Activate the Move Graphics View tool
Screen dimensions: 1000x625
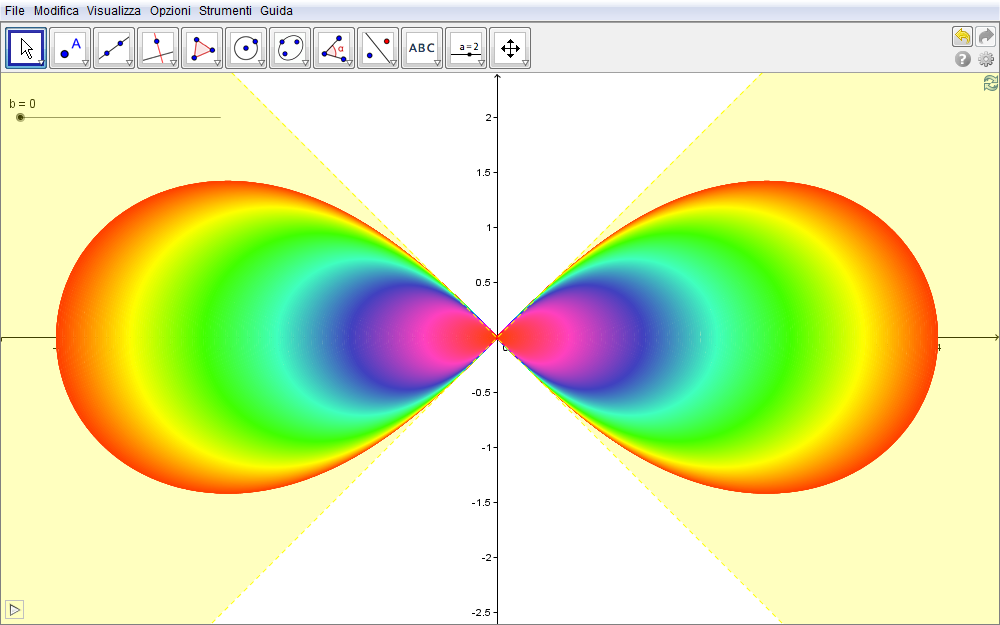point(510,48)
